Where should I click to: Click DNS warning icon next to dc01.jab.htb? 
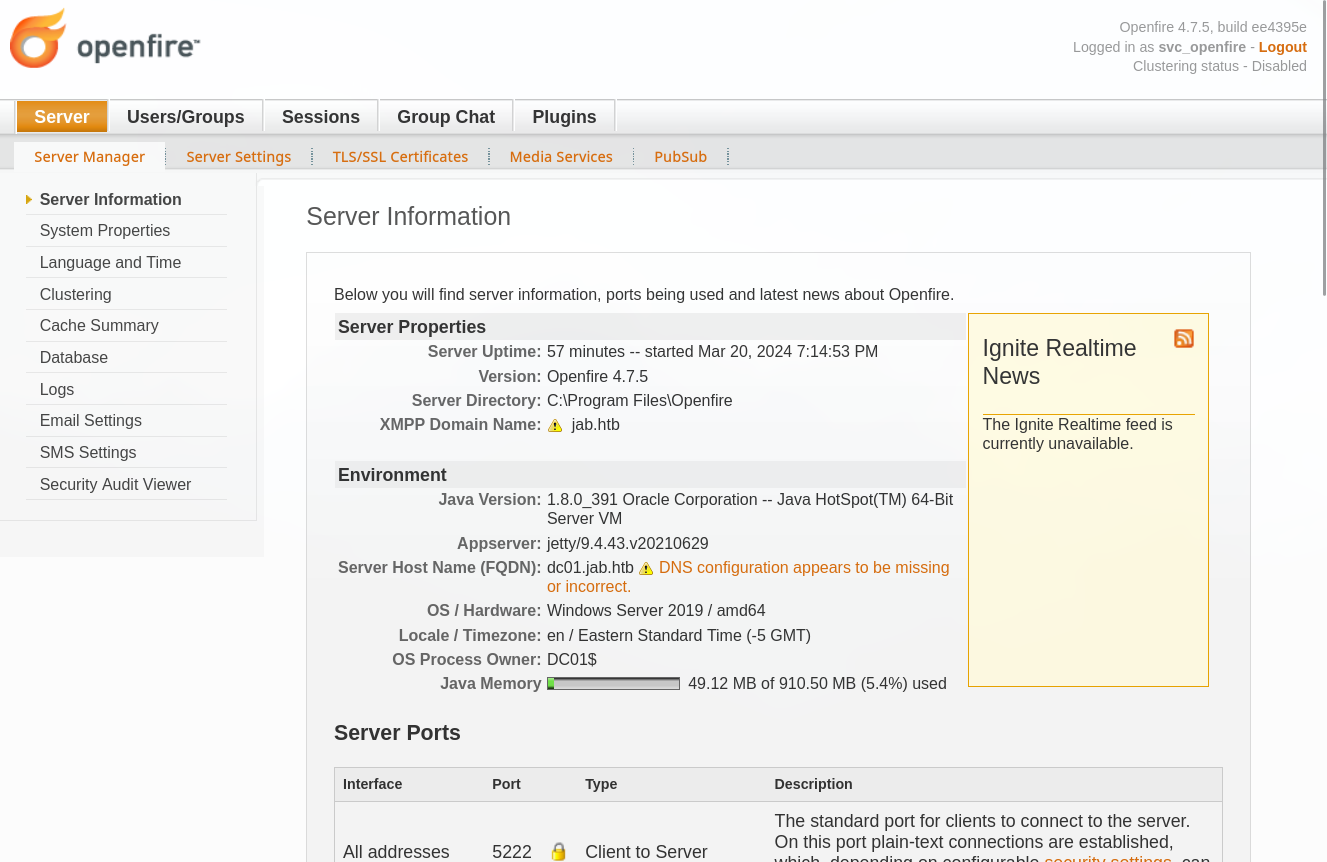point(646,568)
